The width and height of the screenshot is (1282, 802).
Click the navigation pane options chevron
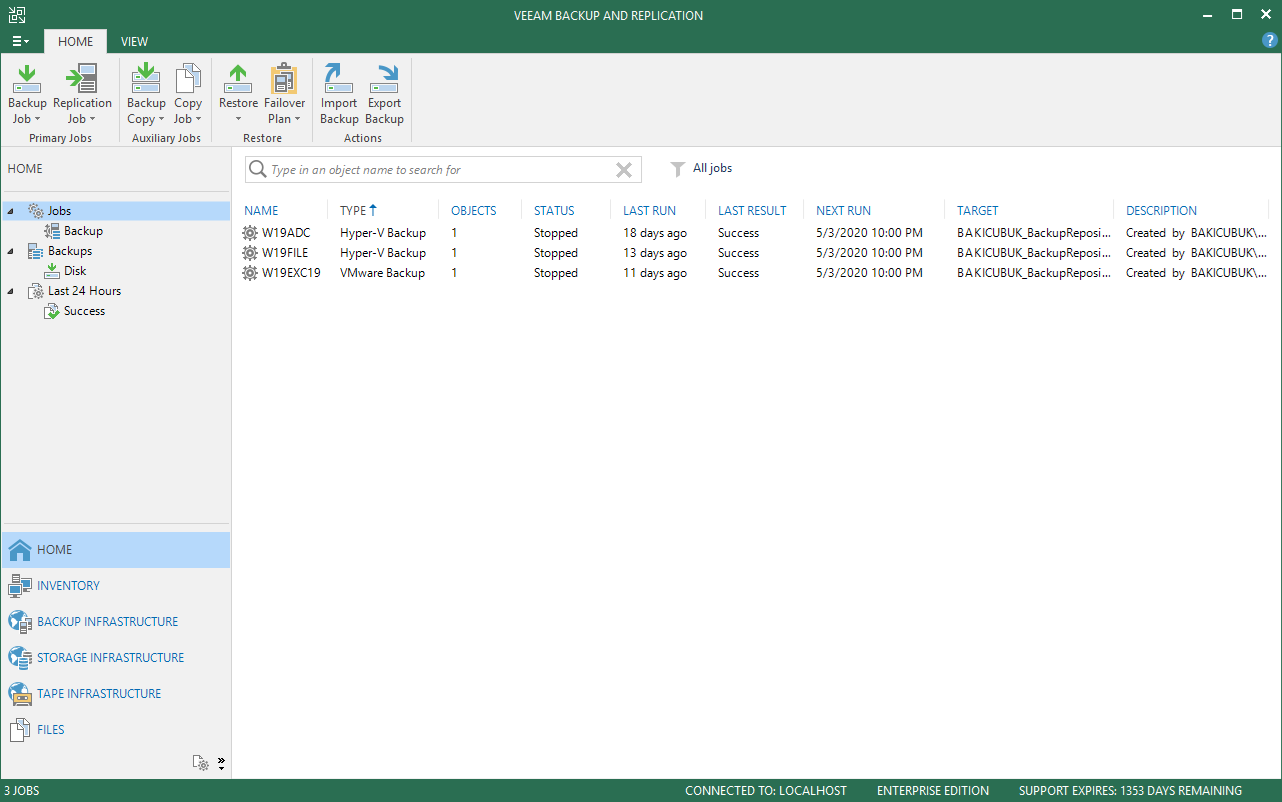point(221,763)
